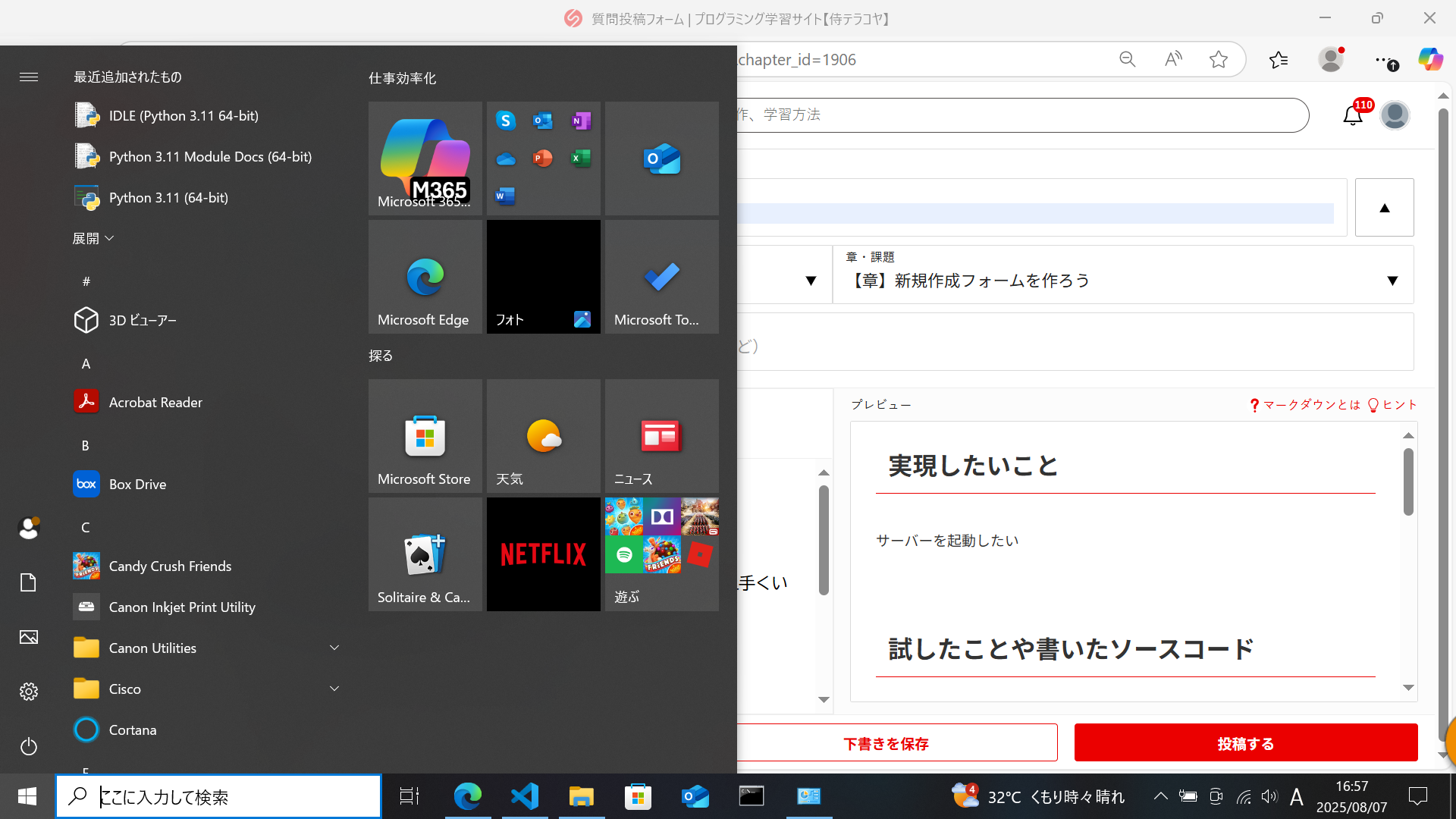1456x819 pixels.
Task: Expand Start menu hamburger navigation
Action: tap(29, 77)
